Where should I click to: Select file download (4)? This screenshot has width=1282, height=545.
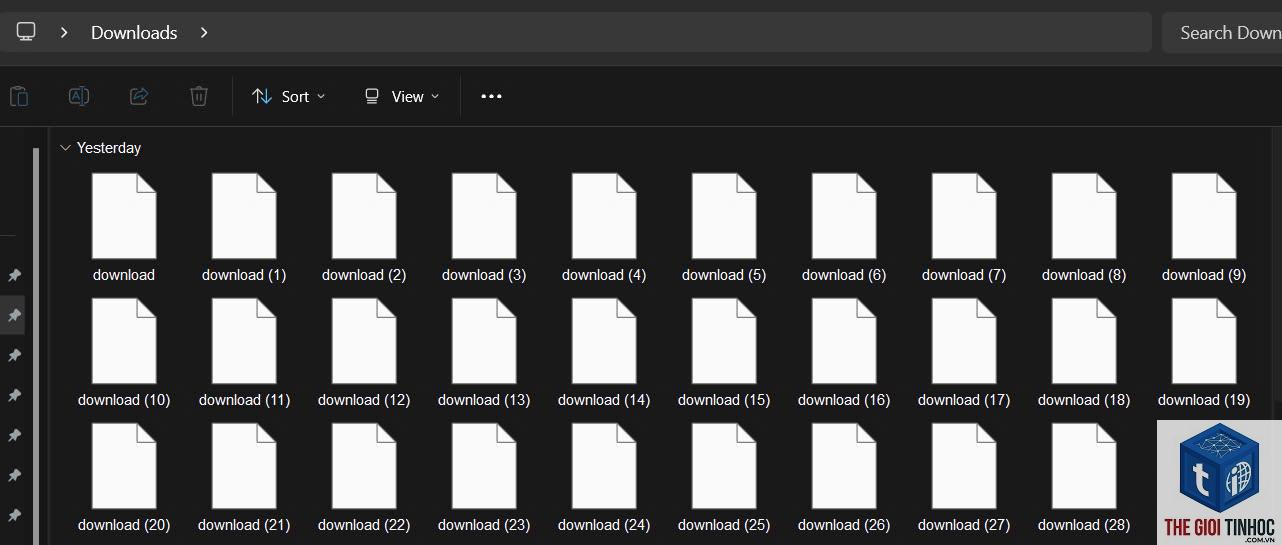[604, 228]
